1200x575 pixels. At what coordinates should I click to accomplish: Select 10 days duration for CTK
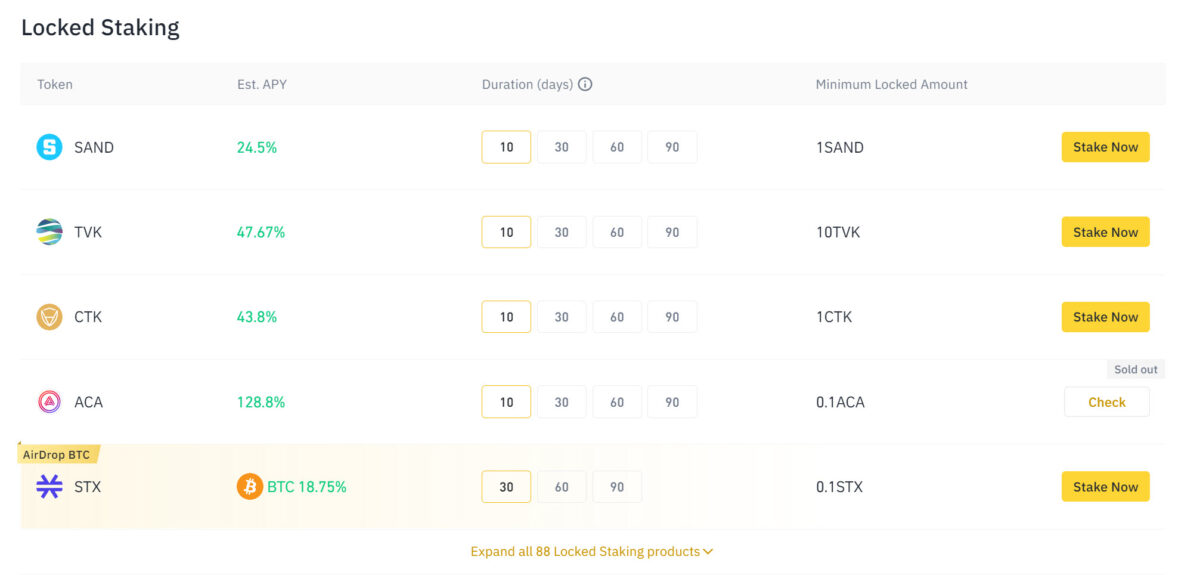pos(506,317)
